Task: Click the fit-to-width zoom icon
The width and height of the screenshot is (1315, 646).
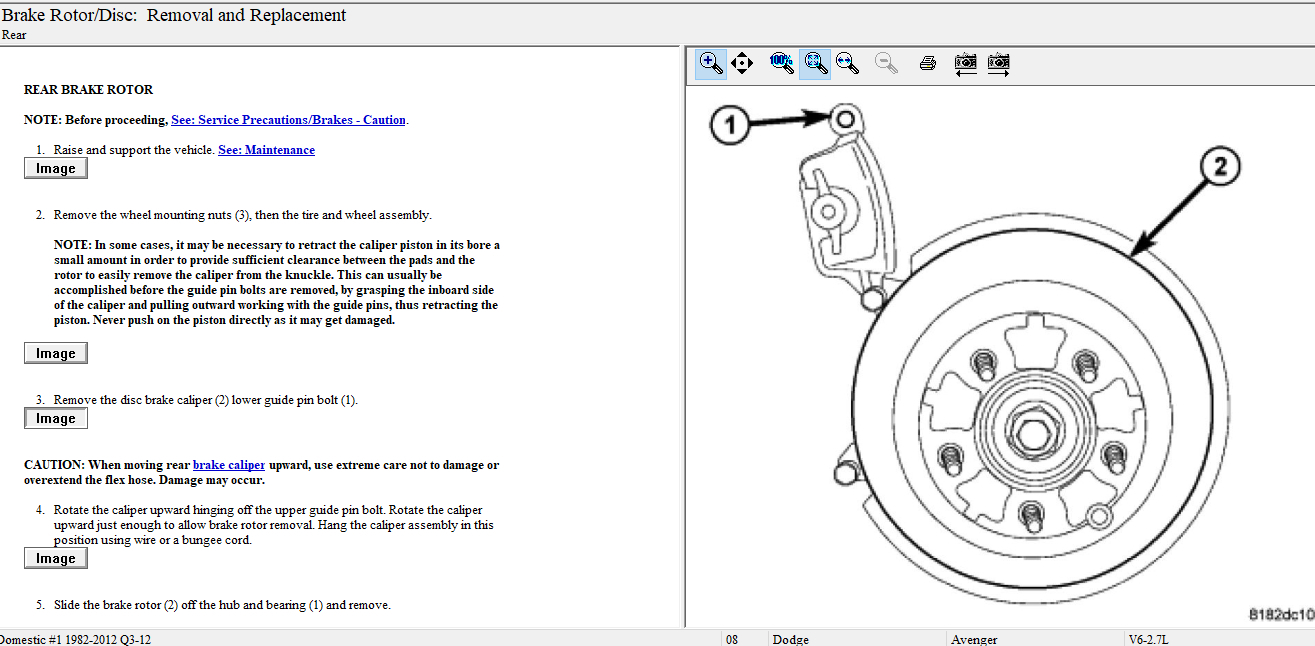Action: tap(847, 64)
